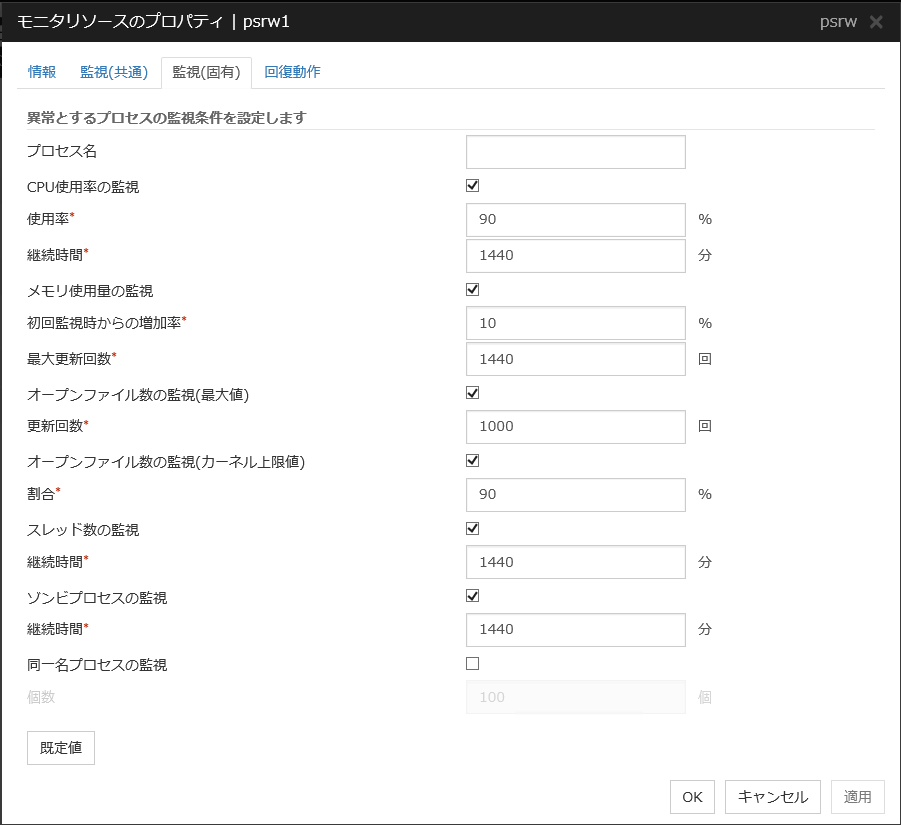Reset settings with the 既定値 button
This screenshot has width=901, height=825.
pos(60,747)
